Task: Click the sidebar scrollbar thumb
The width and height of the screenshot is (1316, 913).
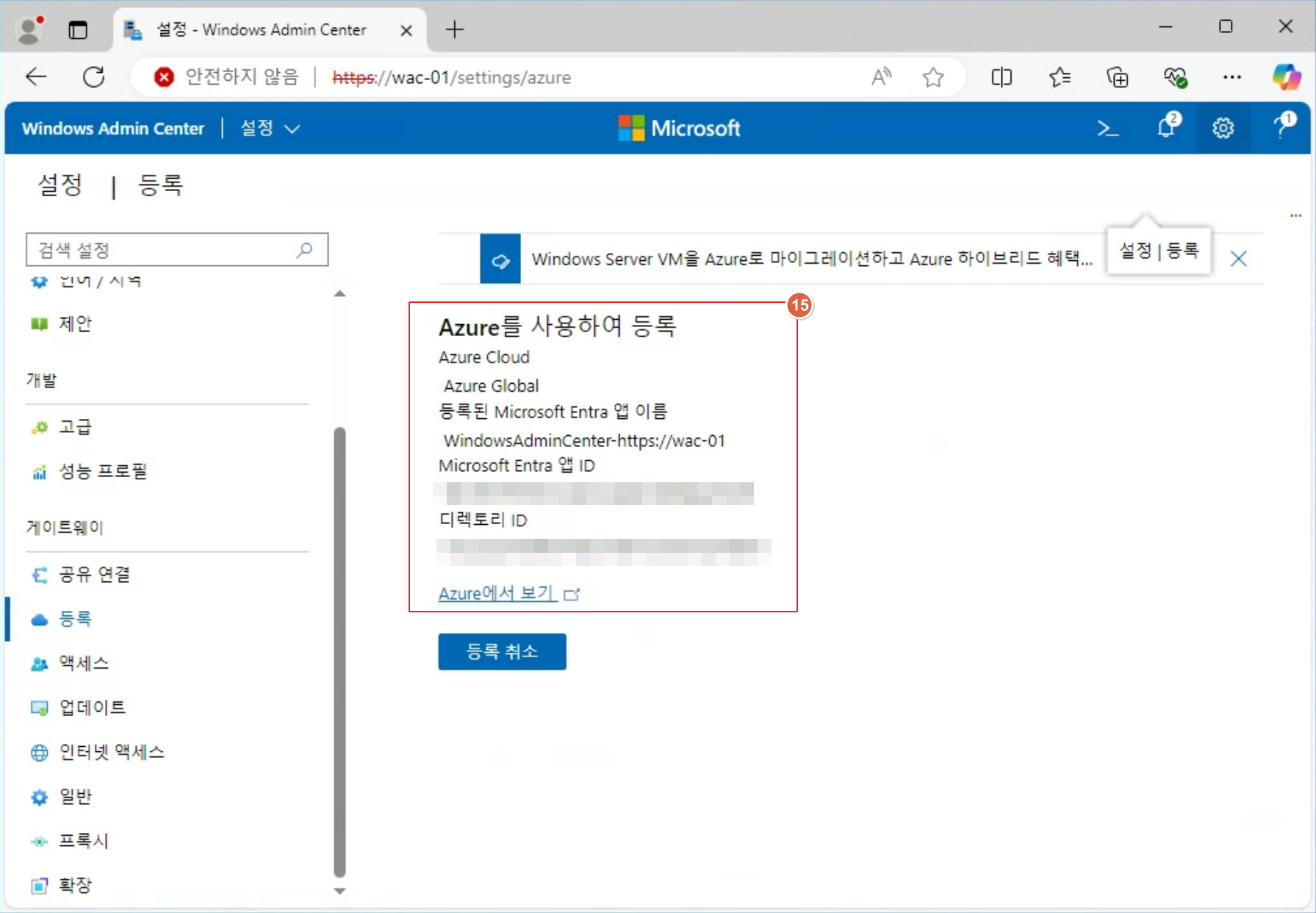Action: 339,652
